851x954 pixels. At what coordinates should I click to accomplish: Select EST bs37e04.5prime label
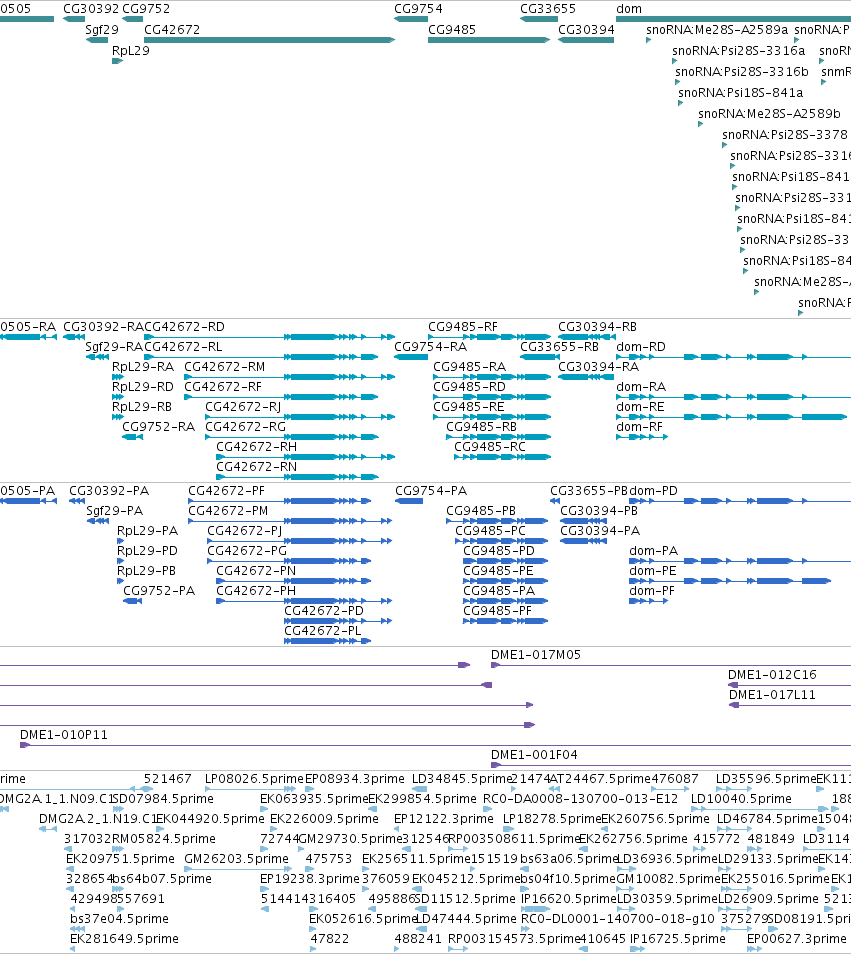[x=119, y=919]
